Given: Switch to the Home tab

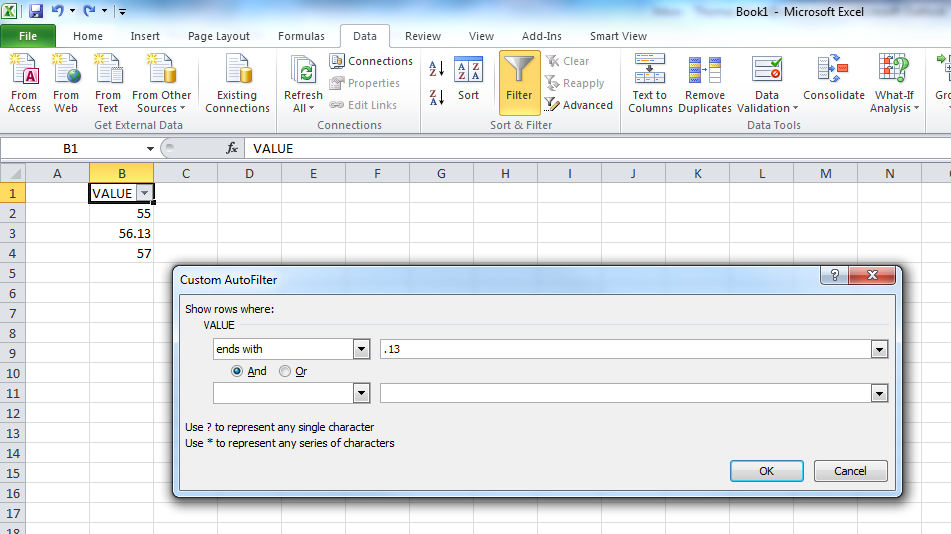Looking at the screenshot, I should tap(88, 36).
